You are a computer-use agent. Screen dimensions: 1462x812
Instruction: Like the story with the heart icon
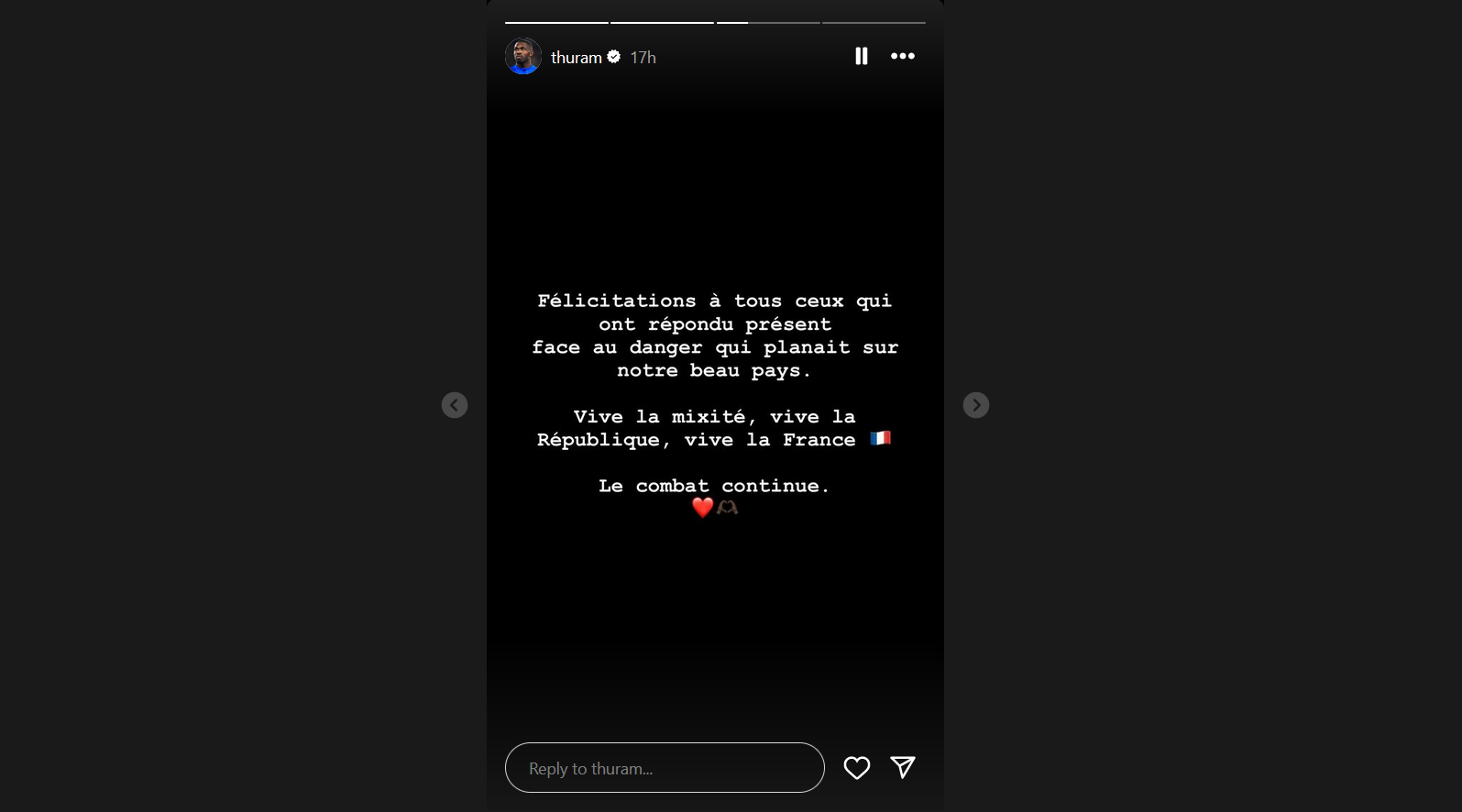(x=857, y=768)
